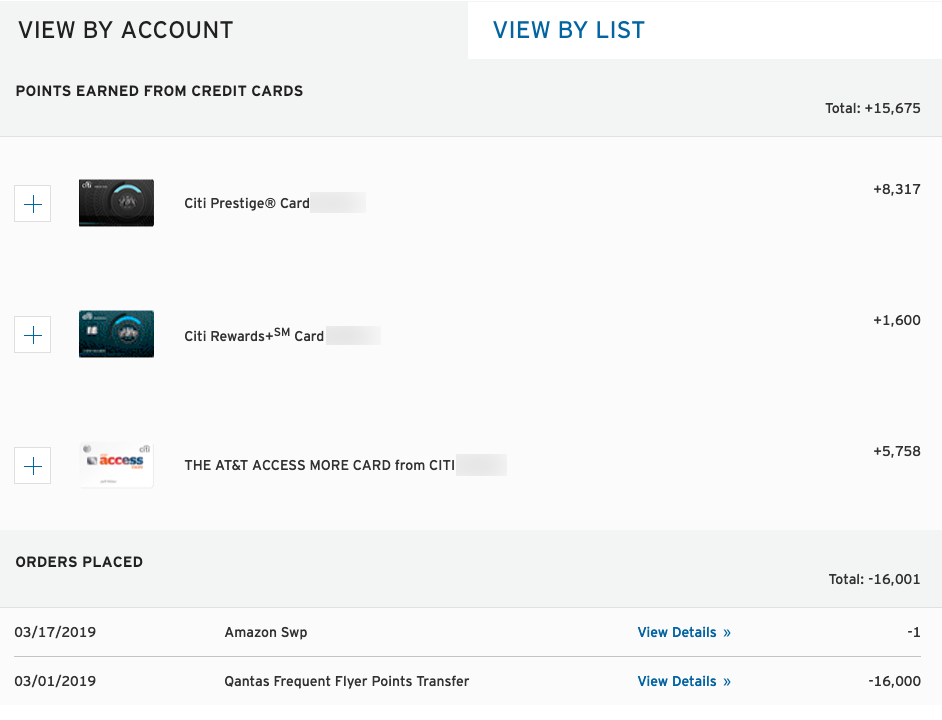This screenshot has height=720, width=942.
Task: Click the Orders Placed section header
Action: (79, 562)
